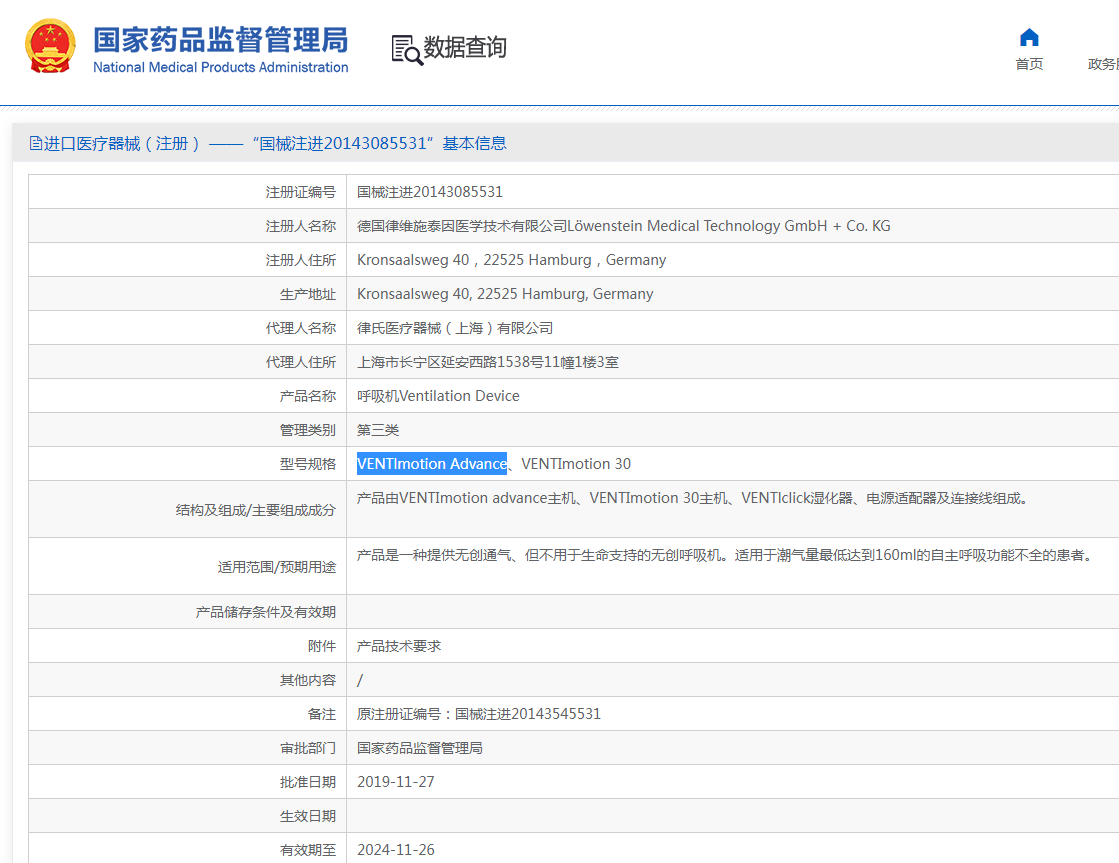Image resolution: width=1119 pixels, height=863 pixels.
Task: Click the 批准日期 row label
Action: 308,782
